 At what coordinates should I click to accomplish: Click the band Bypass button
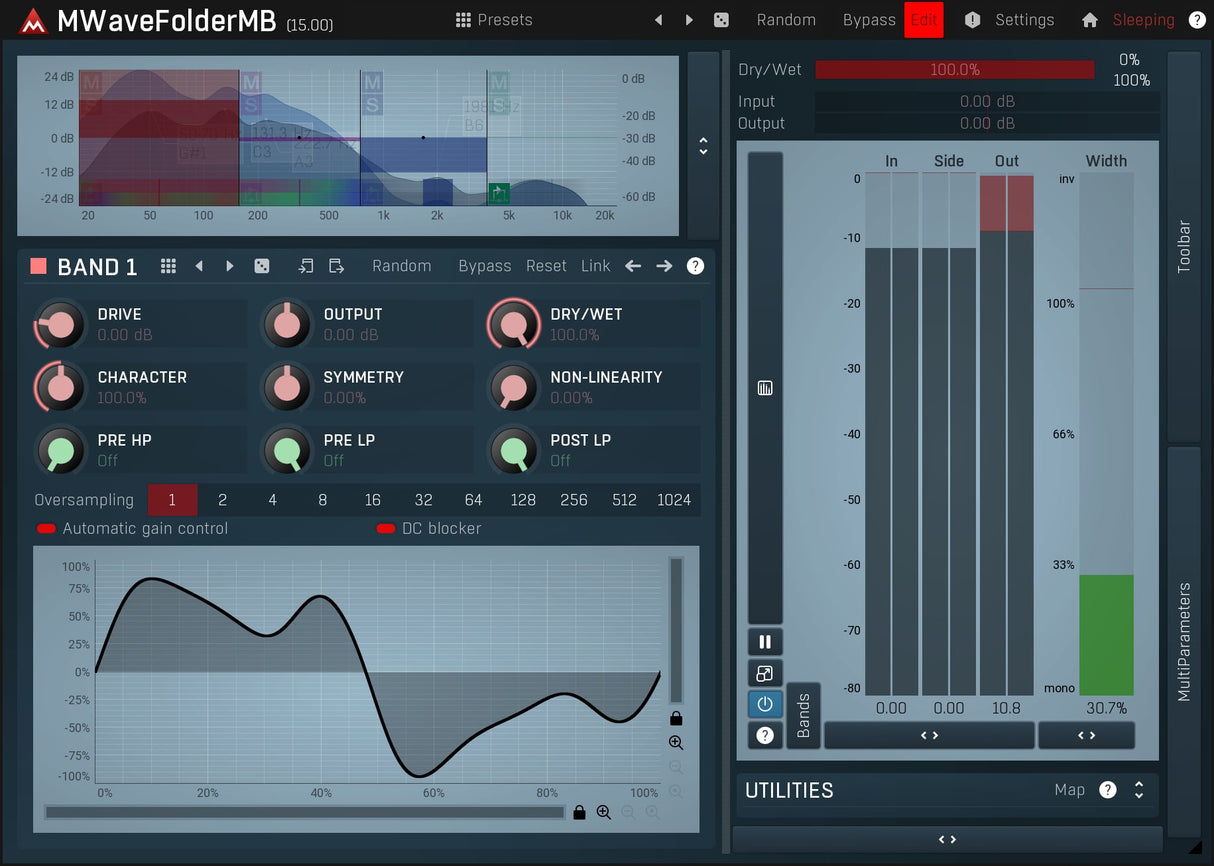484,266
